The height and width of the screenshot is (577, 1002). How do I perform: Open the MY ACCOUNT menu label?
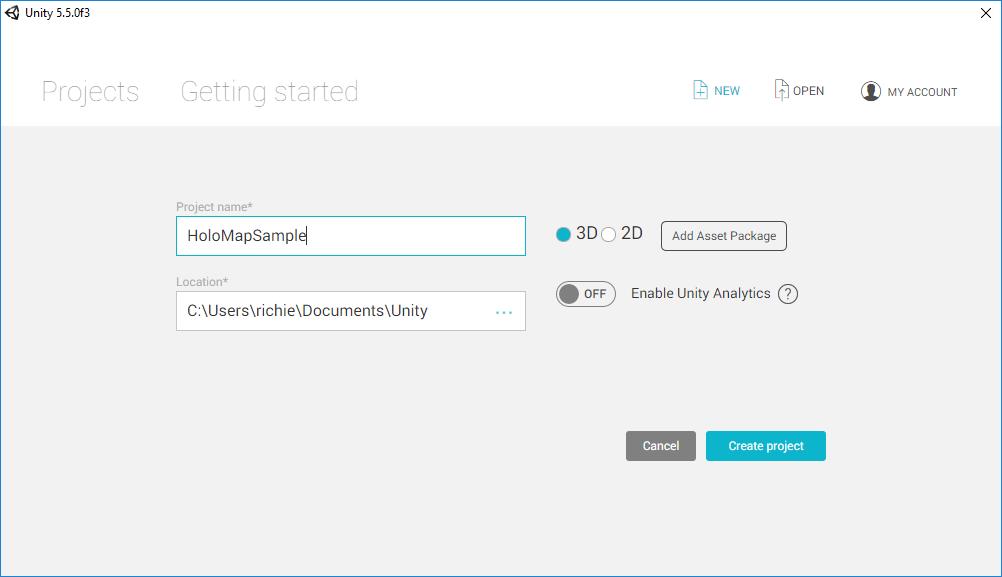coord(922,92)
